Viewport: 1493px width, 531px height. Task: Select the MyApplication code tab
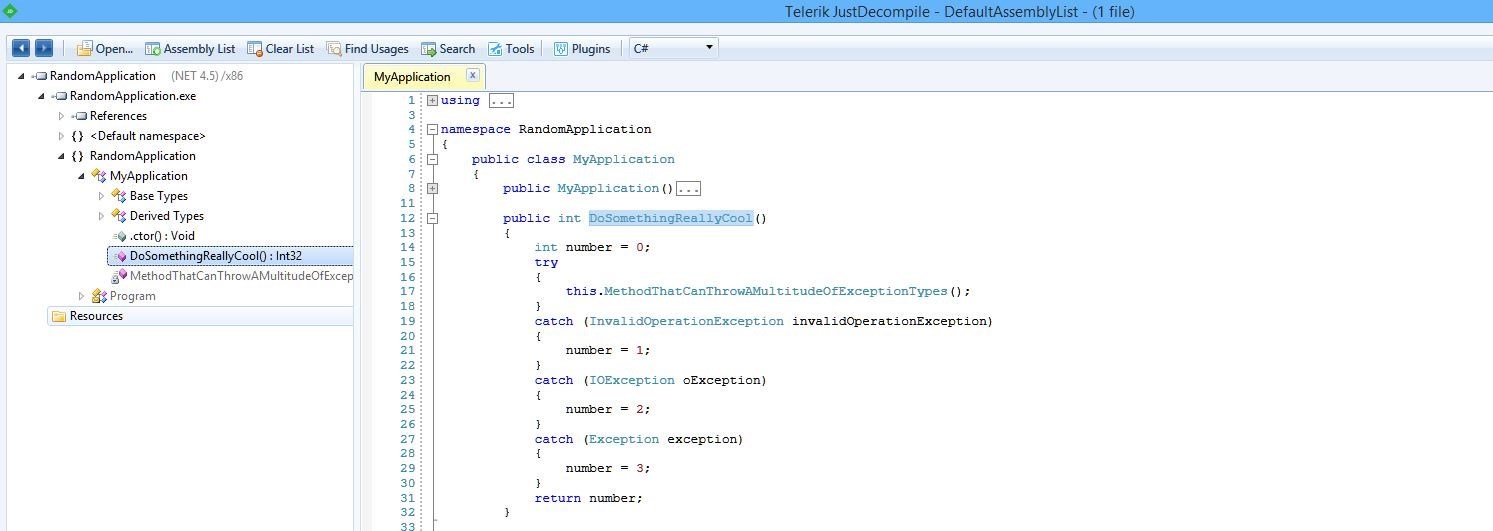[x=412, y=77]
